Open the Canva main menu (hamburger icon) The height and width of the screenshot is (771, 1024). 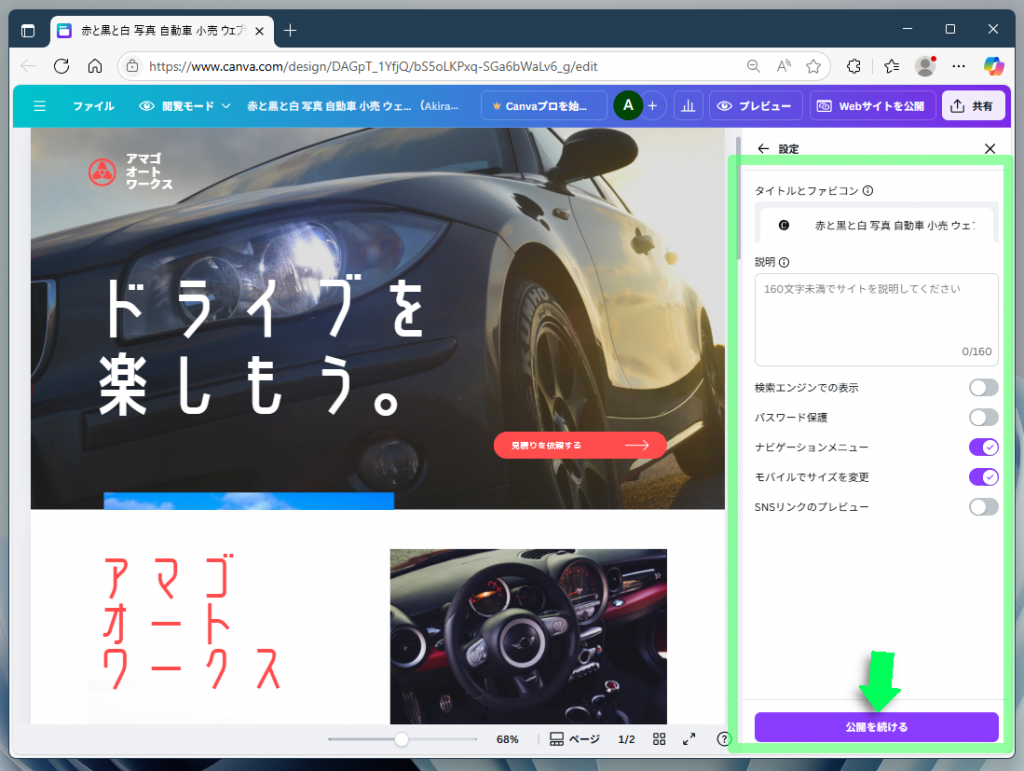39,105
